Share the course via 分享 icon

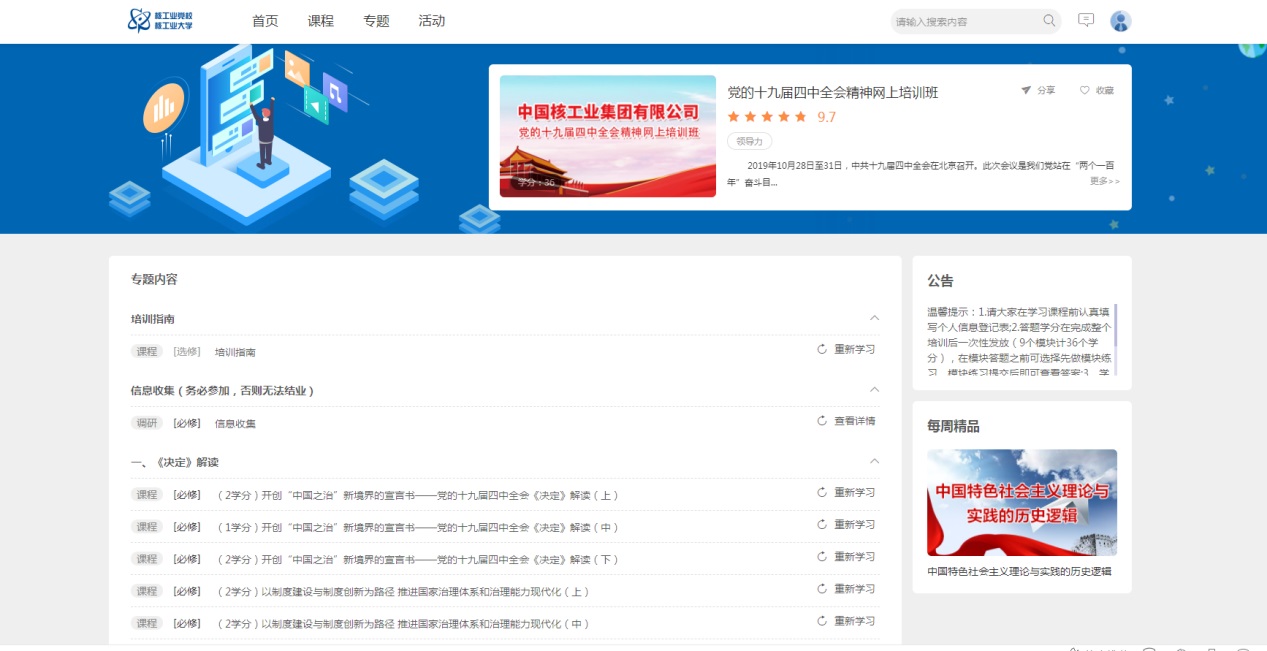(x=1038, y=90)
